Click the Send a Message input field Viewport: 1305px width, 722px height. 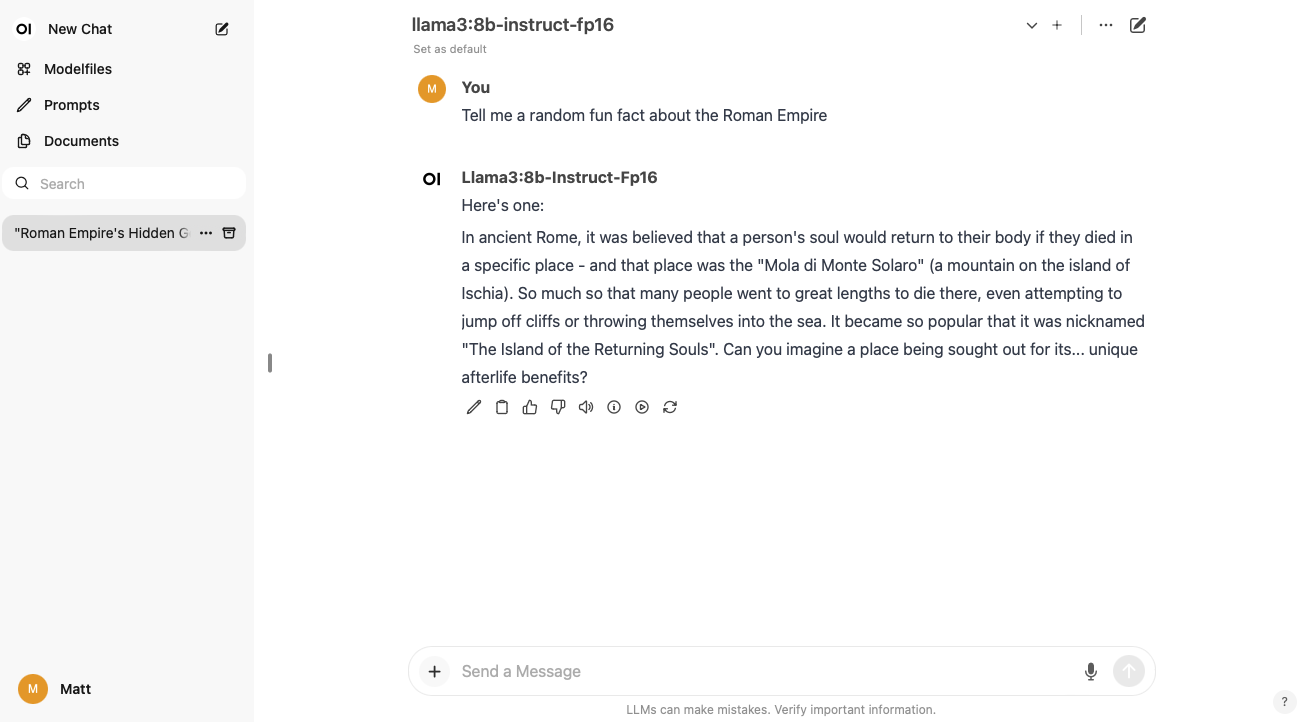pos(760,672)
